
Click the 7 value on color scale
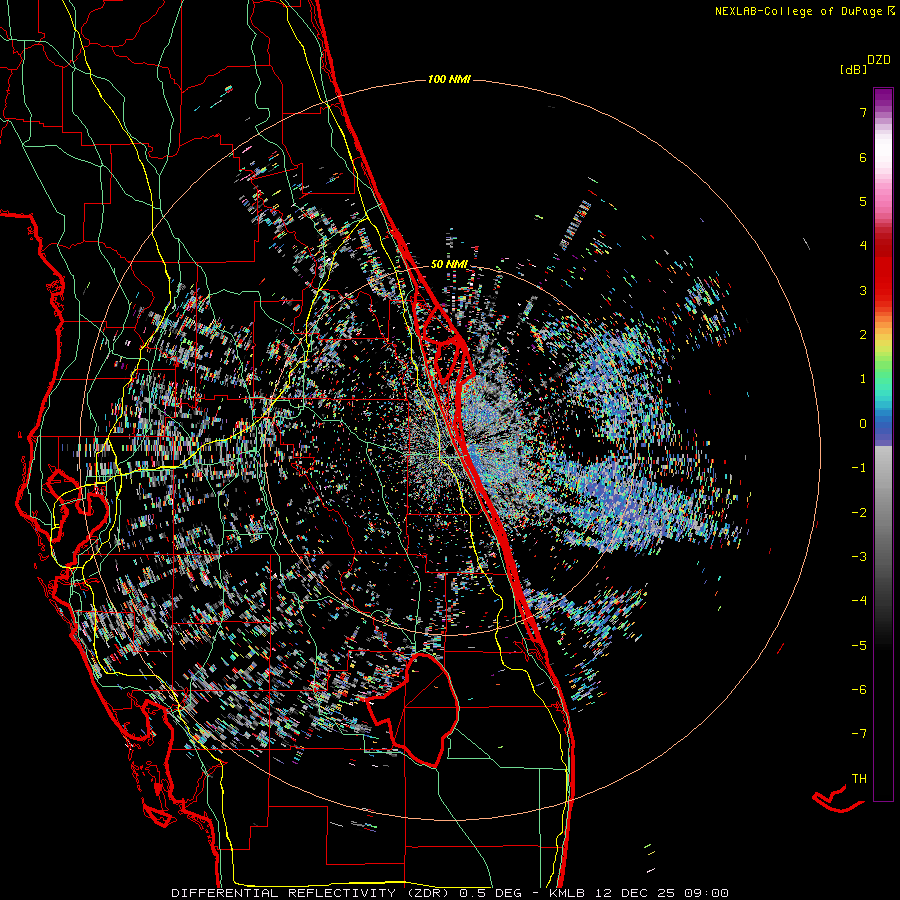863,112
